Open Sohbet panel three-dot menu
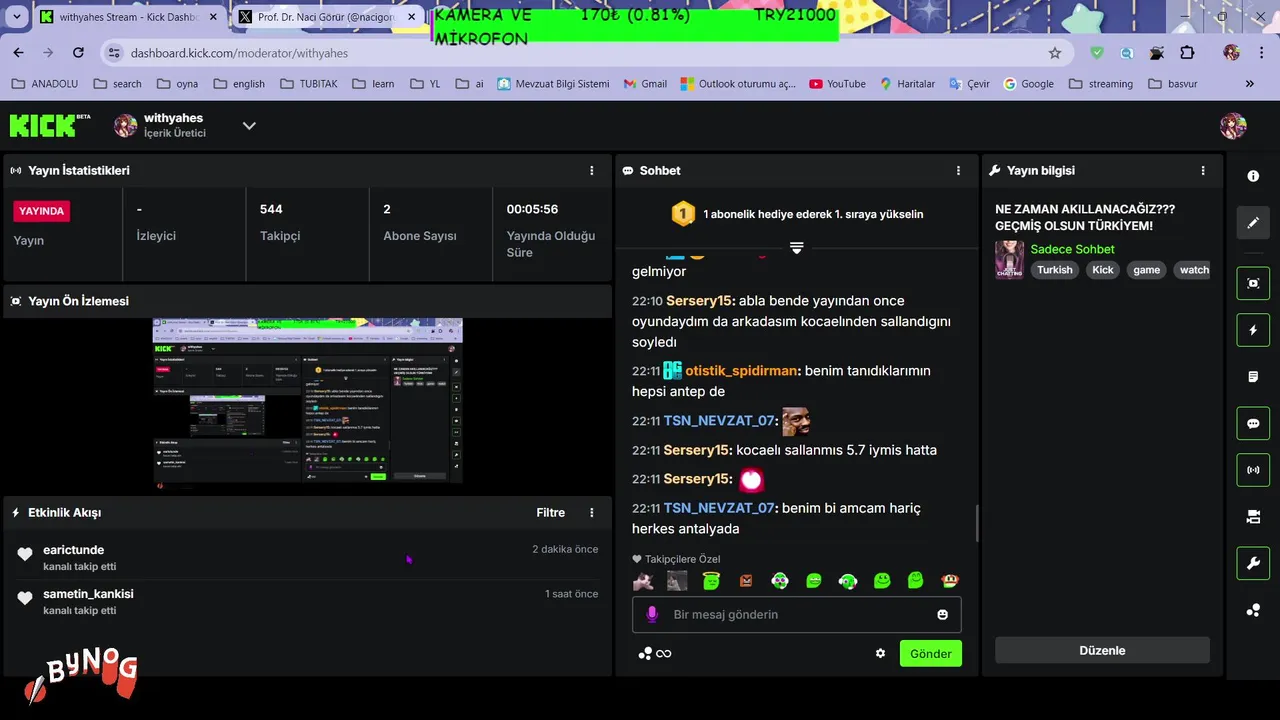The image size is (1280, 720). tap(958, 171)
